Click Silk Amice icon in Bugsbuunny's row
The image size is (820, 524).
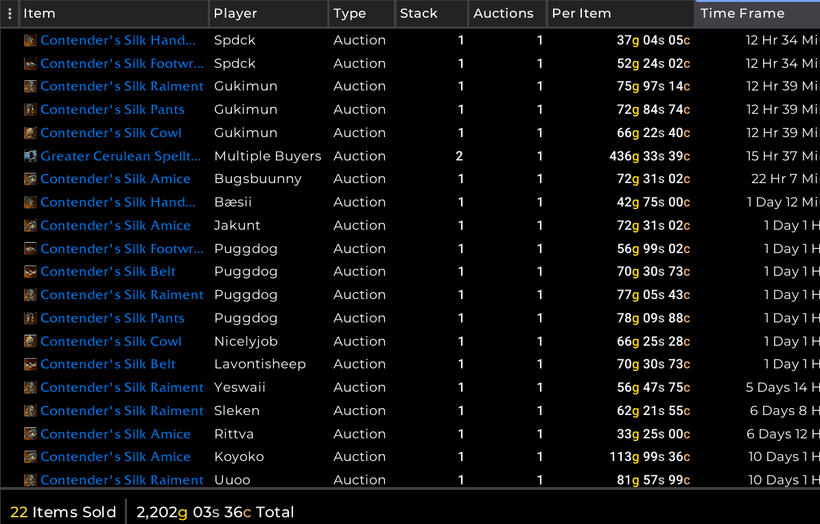[30, 179]
